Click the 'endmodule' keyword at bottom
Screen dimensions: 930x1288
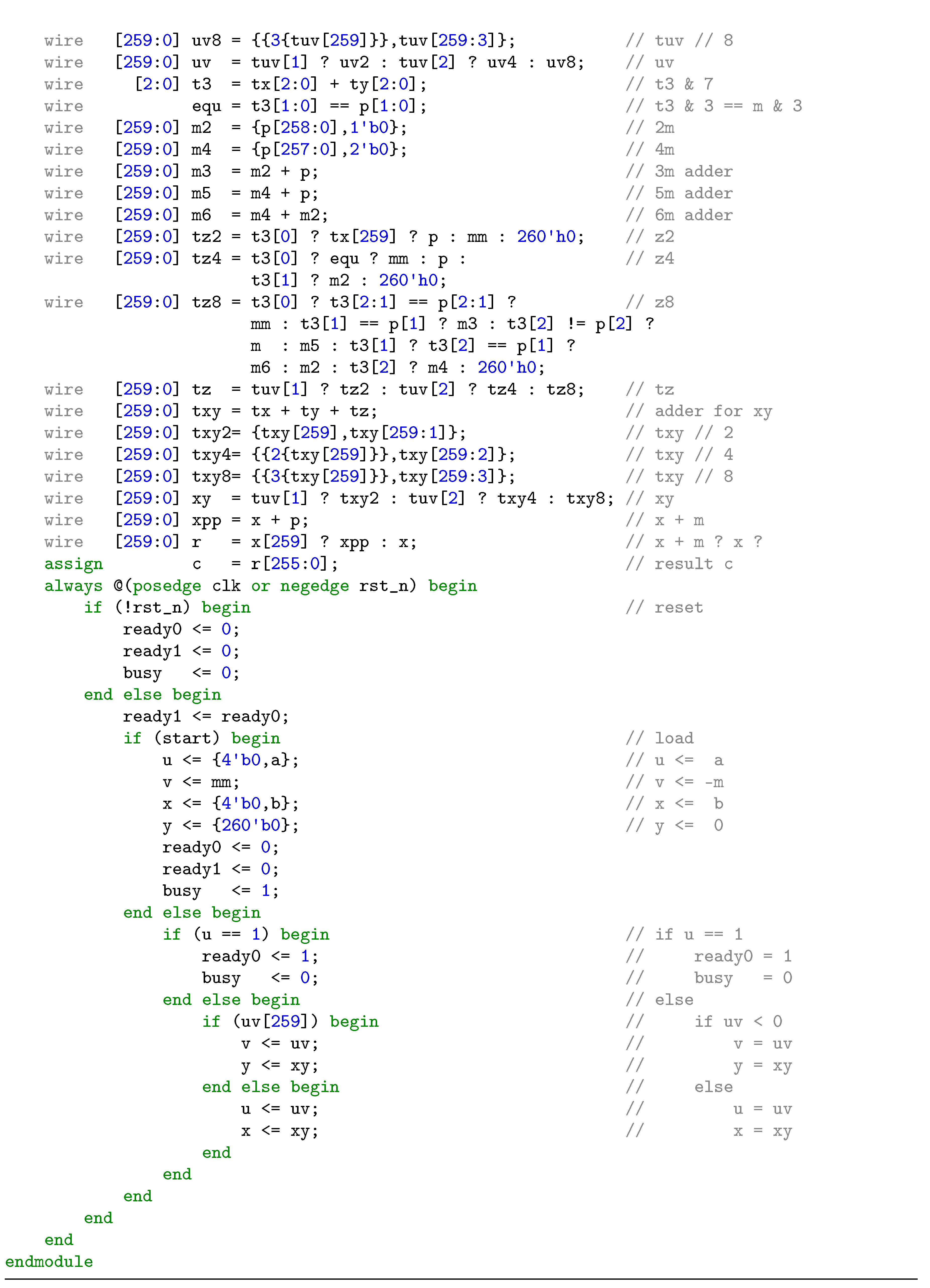click(x=49, y=1261)
